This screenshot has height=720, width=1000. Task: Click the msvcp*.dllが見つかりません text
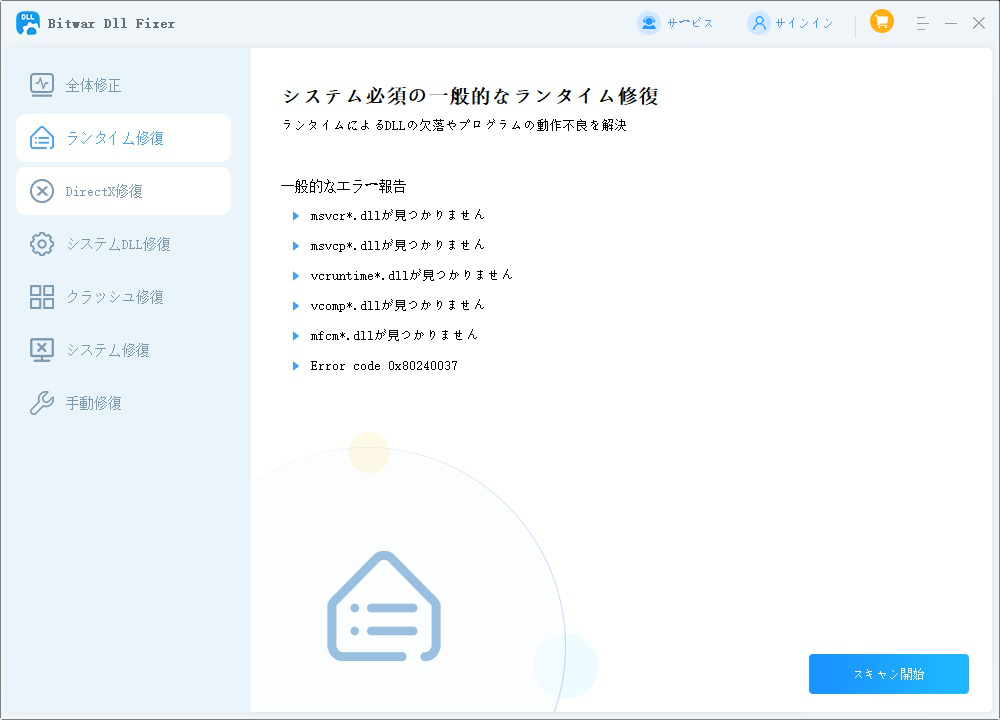(397, 245)
